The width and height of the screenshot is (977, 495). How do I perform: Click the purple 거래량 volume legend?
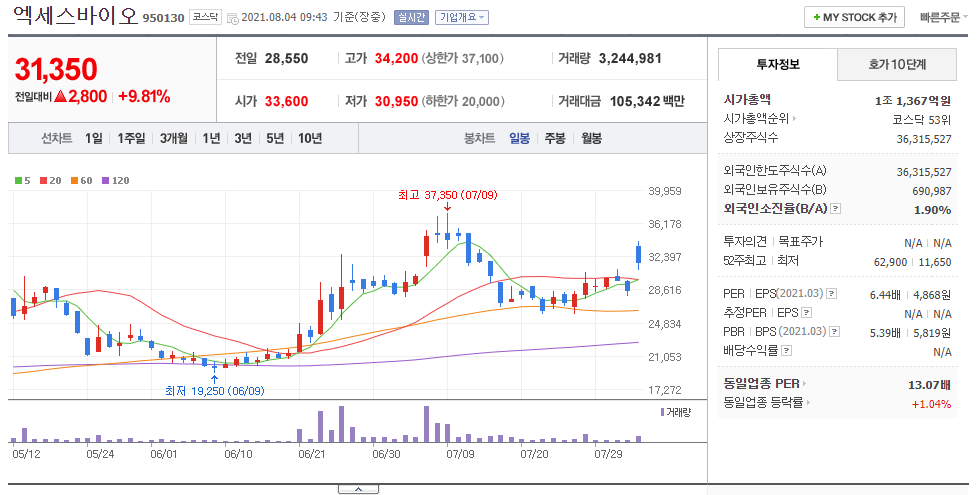point(675,412)
